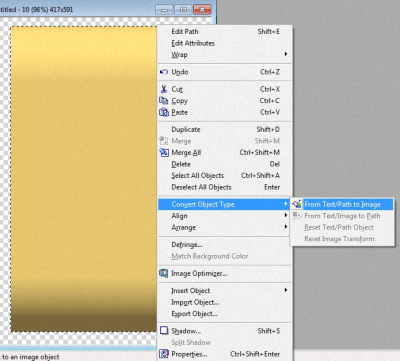Click the Shadow square icon

click(164, 330)
